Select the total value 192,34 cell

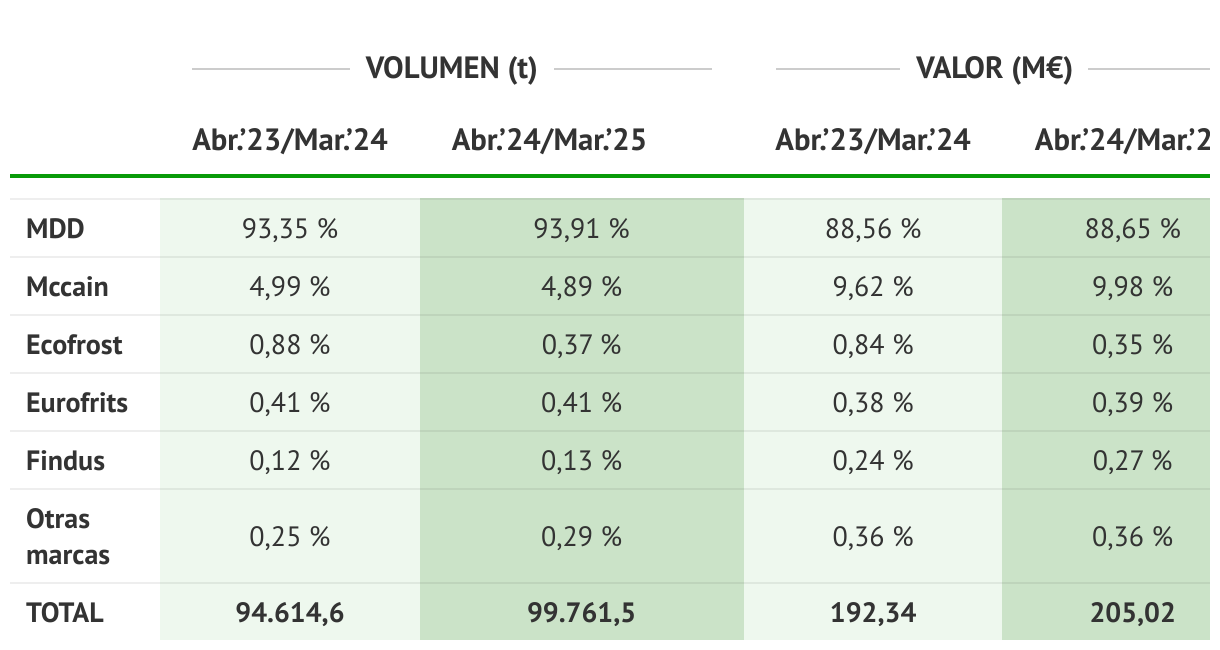873,613
